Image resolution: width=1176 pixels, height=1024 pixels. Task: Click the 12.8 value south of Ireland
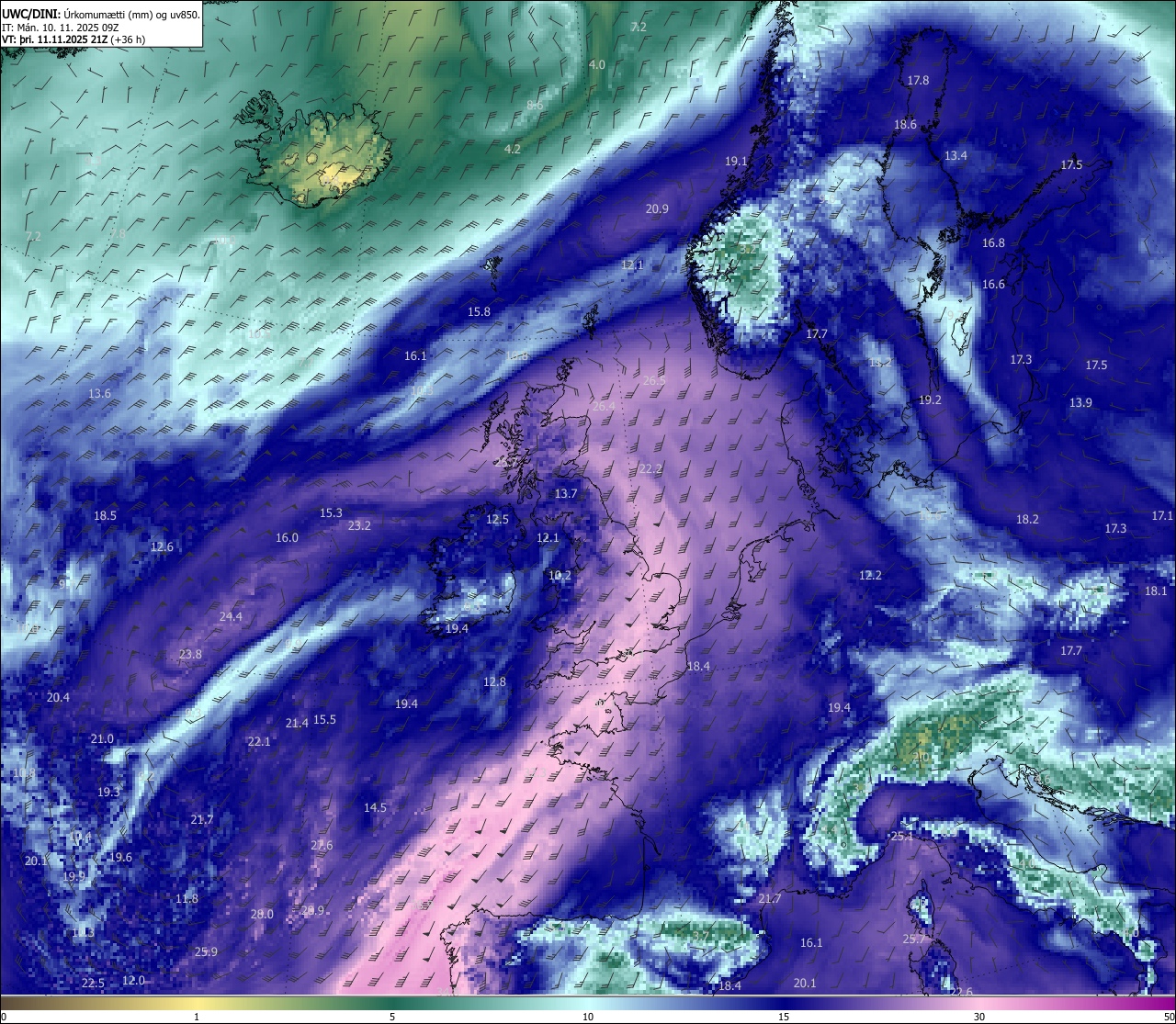click(x=494, y=682)
